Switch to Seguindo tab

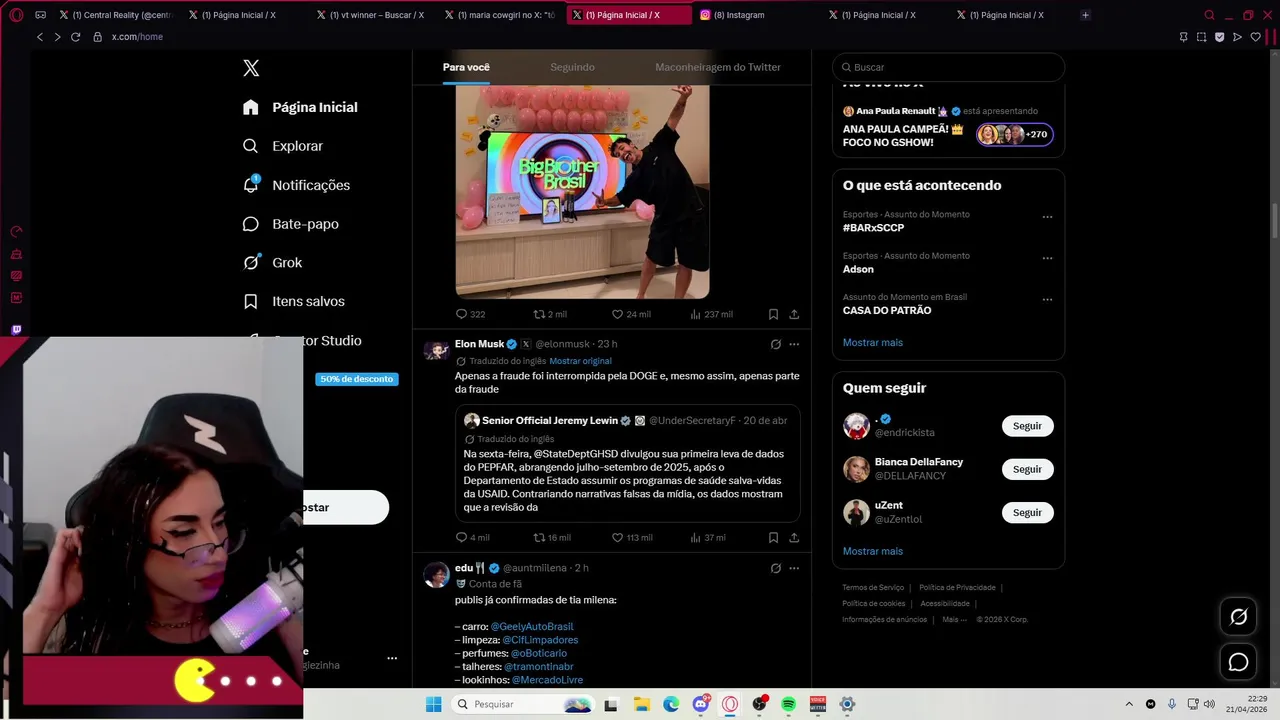point(572,67)
